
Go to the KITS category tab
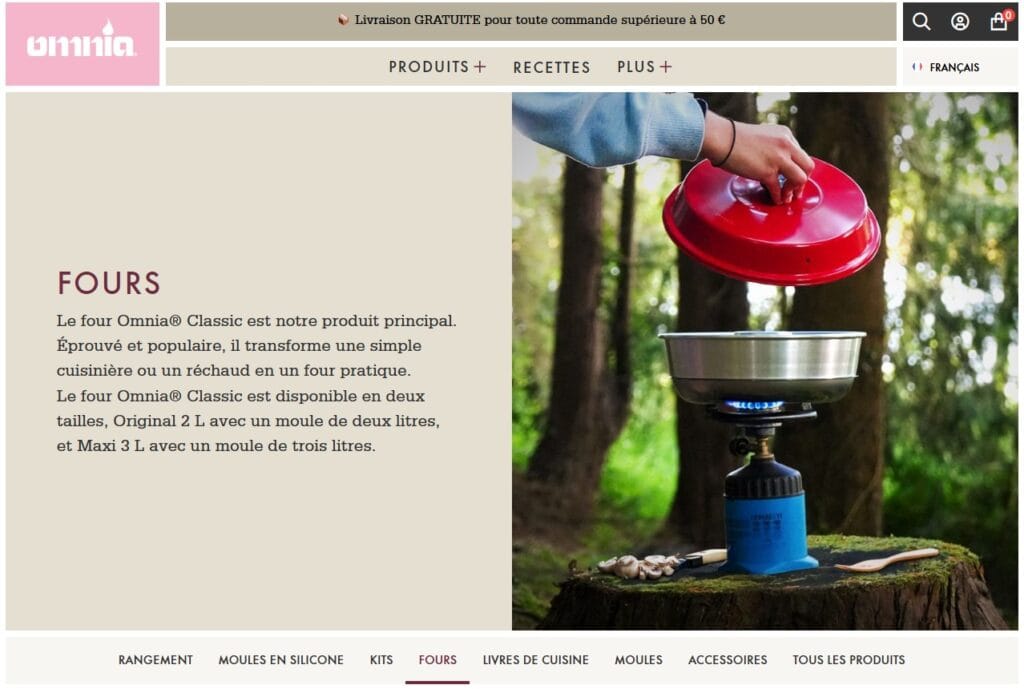381,660
